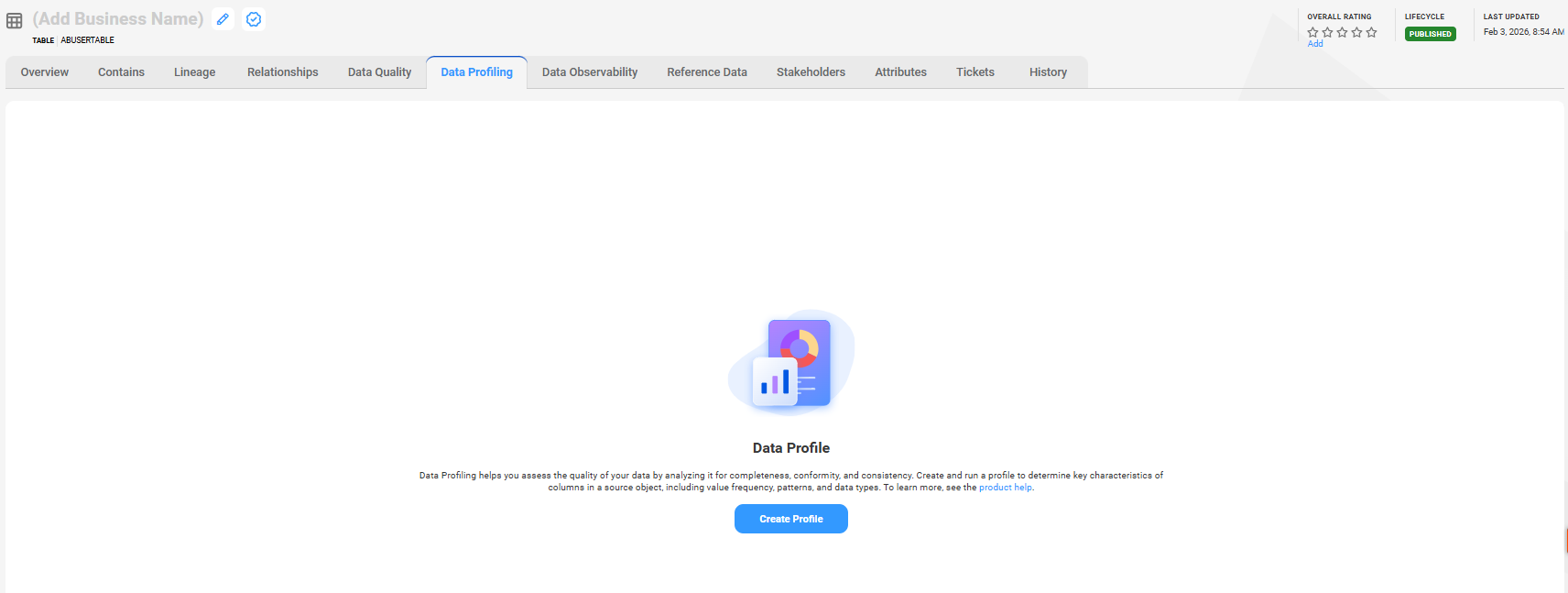Click the (Add Business Name) placeholder title
Screen dimensions: 1568x593
click(x=118, y=19)
